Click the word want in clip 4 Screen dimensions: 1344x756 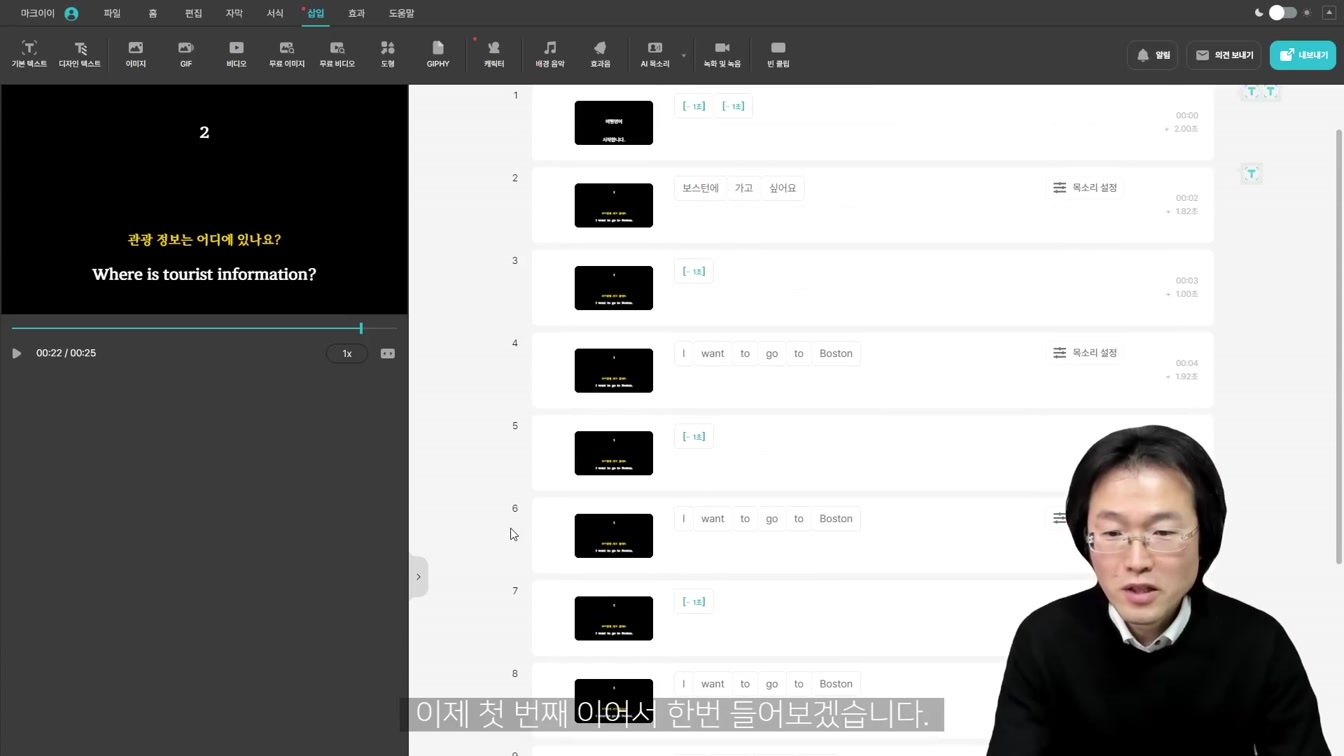[713, 353]
